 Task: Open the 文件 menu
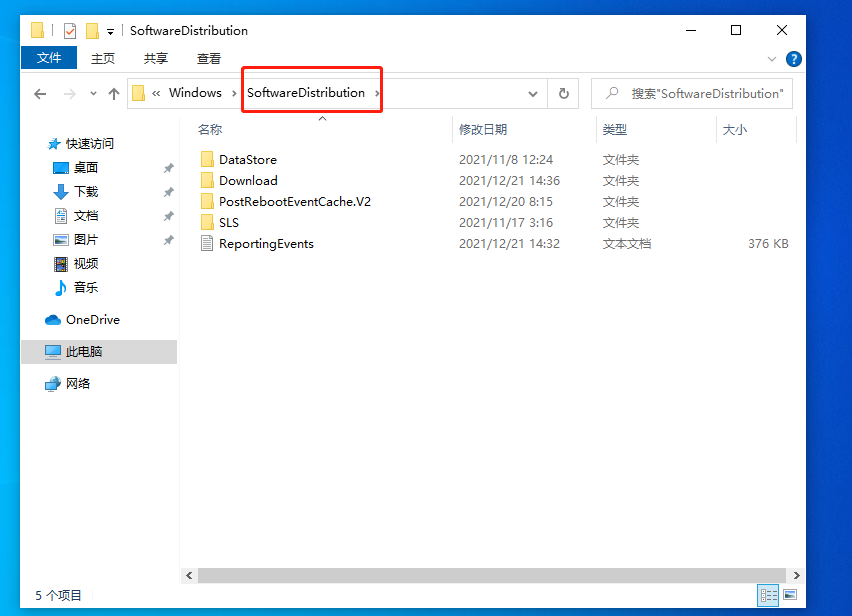coord(48,58)
